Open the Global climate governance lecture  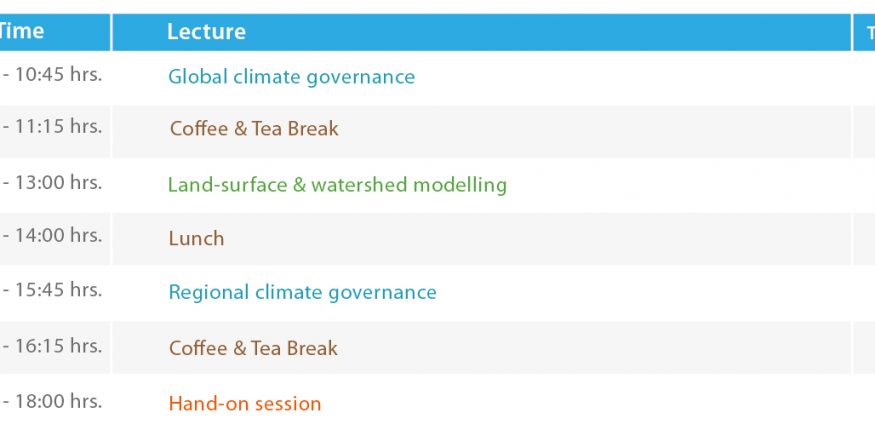(291, 77)
